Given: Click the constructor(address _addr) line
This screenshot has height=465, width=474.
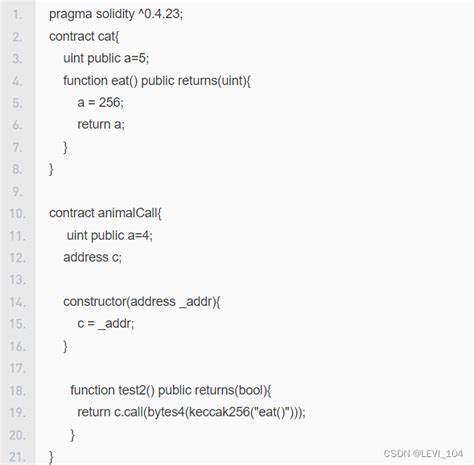Looking at the screenshot, I should [x=142, y=302].
